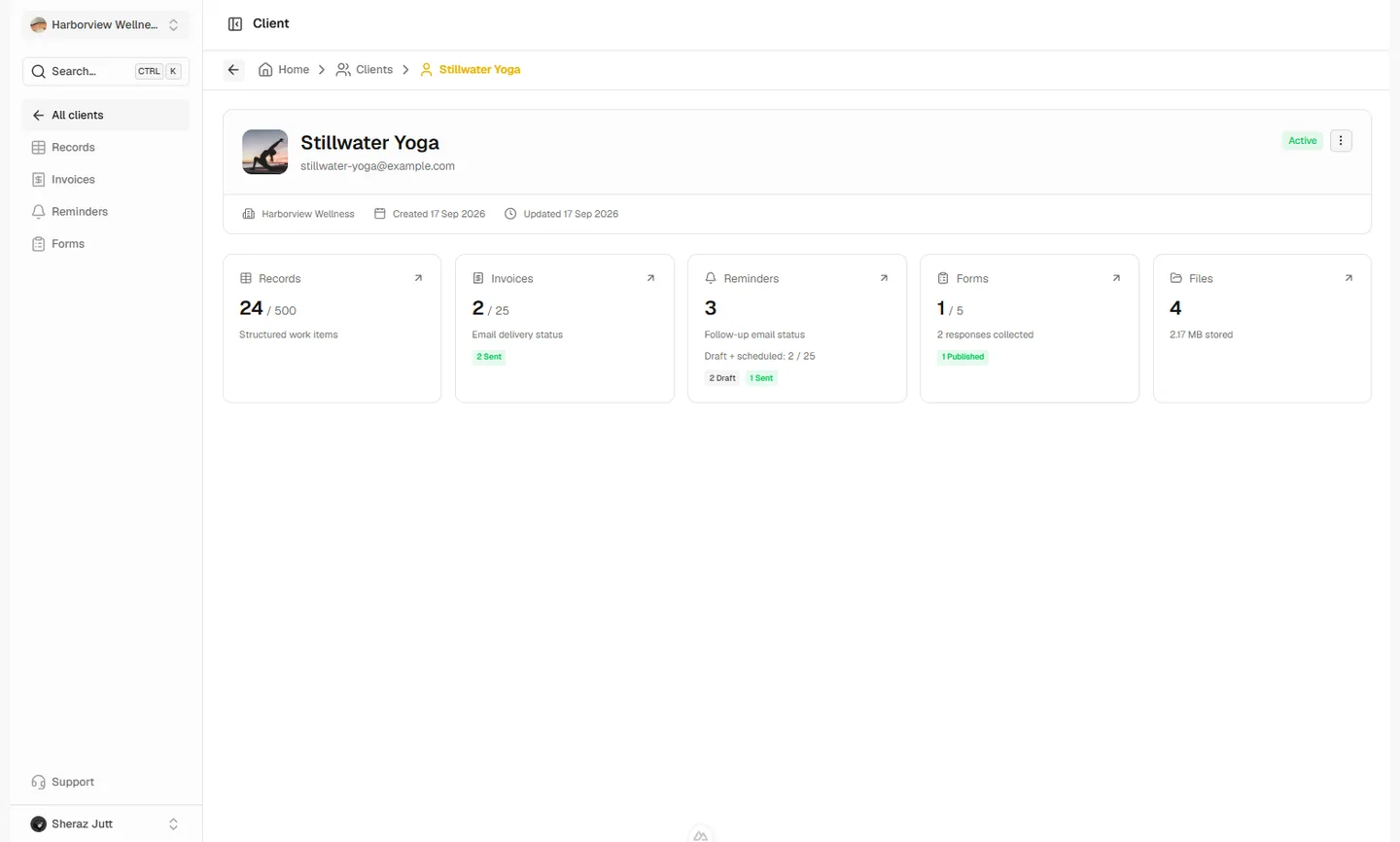The height and width of the screenshot is (842, 1400).
Task: Open Forms card arrow link
Action: [x=1116, y=278]
